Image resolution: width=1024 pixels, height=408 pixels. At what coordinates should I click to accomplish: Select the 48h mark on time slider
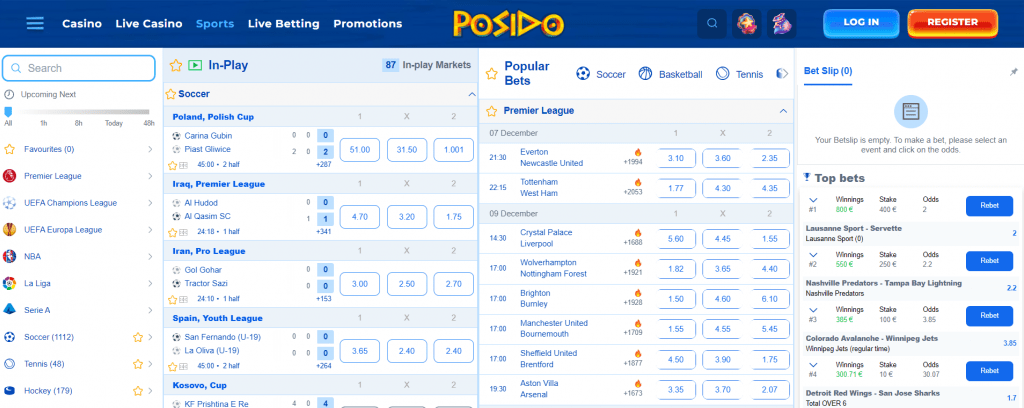pyautogui.click(x=149, y=123)
